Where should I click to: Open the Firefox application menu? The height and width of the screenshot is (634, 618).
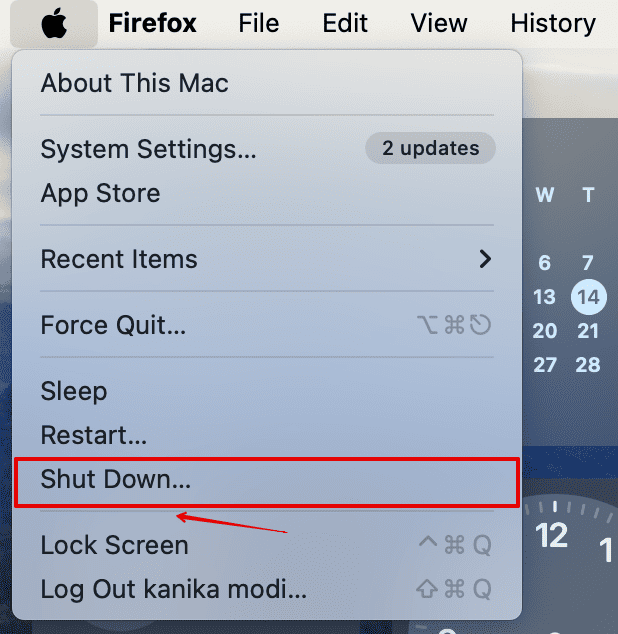(152, 23)
